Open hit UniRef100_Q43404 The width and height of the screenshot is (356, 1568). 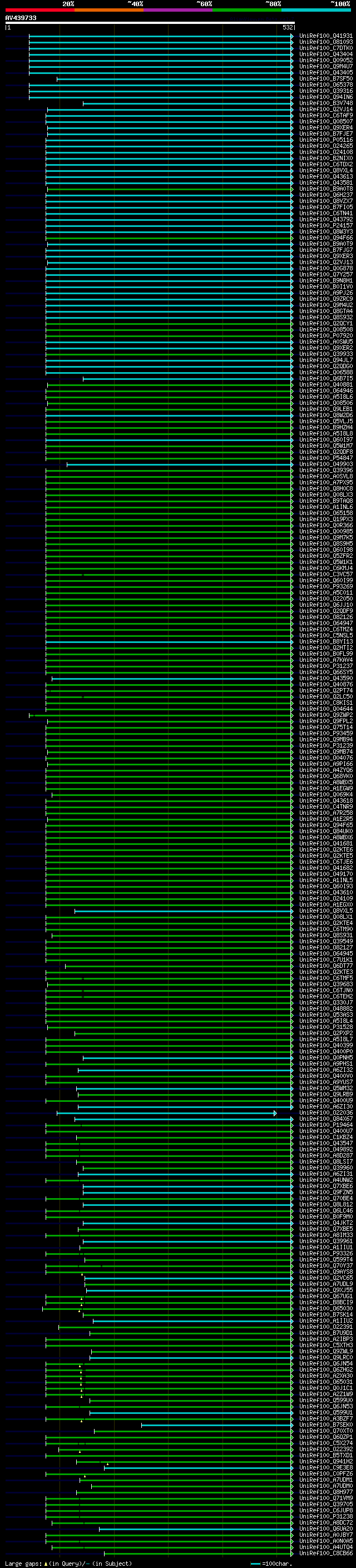325,54
